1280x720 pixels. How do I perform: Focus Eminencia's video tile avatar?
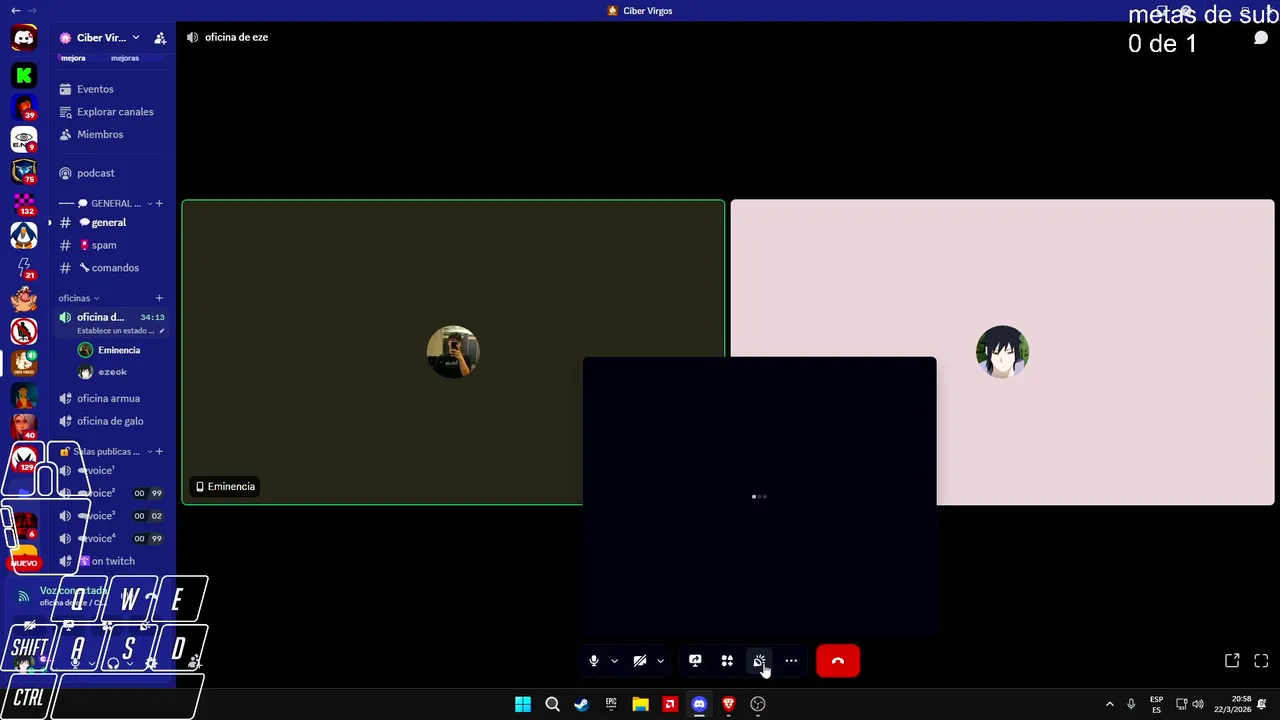point(453,351)
